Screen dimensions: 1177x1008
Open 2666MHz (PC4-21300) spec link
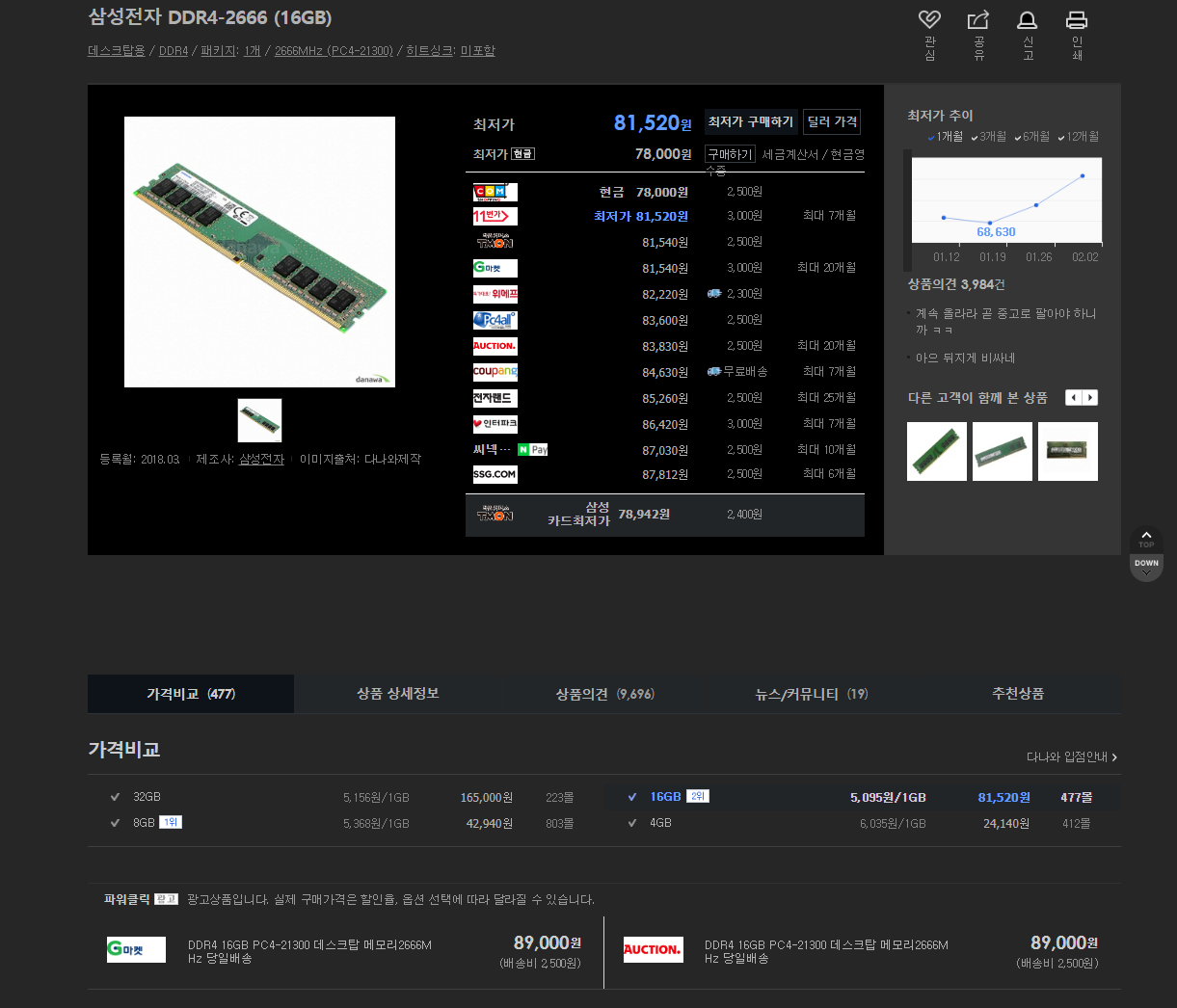tap(334, 51)
